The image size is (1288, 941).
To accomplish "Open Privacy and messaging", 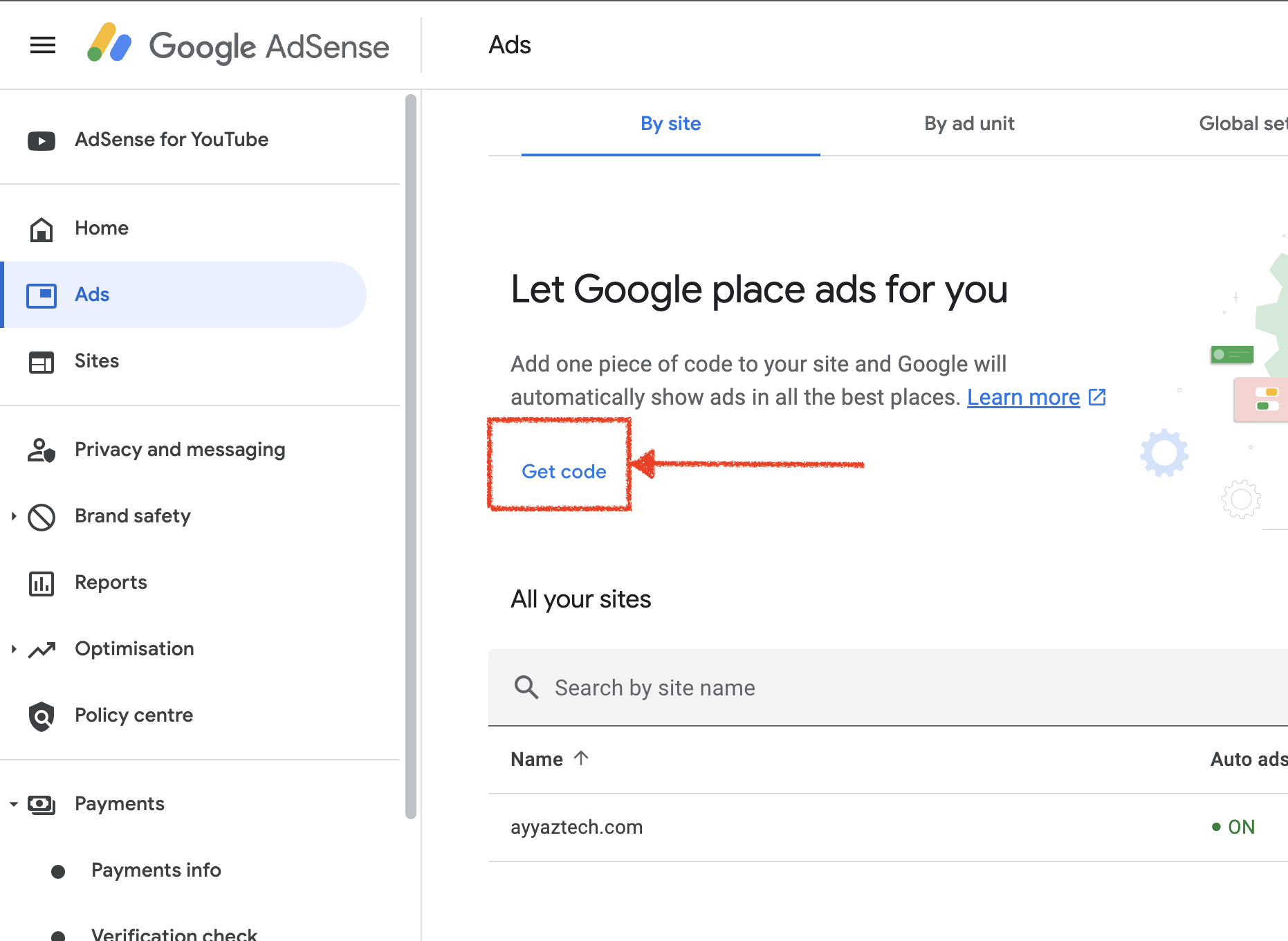I will click(x=180, y=450).
